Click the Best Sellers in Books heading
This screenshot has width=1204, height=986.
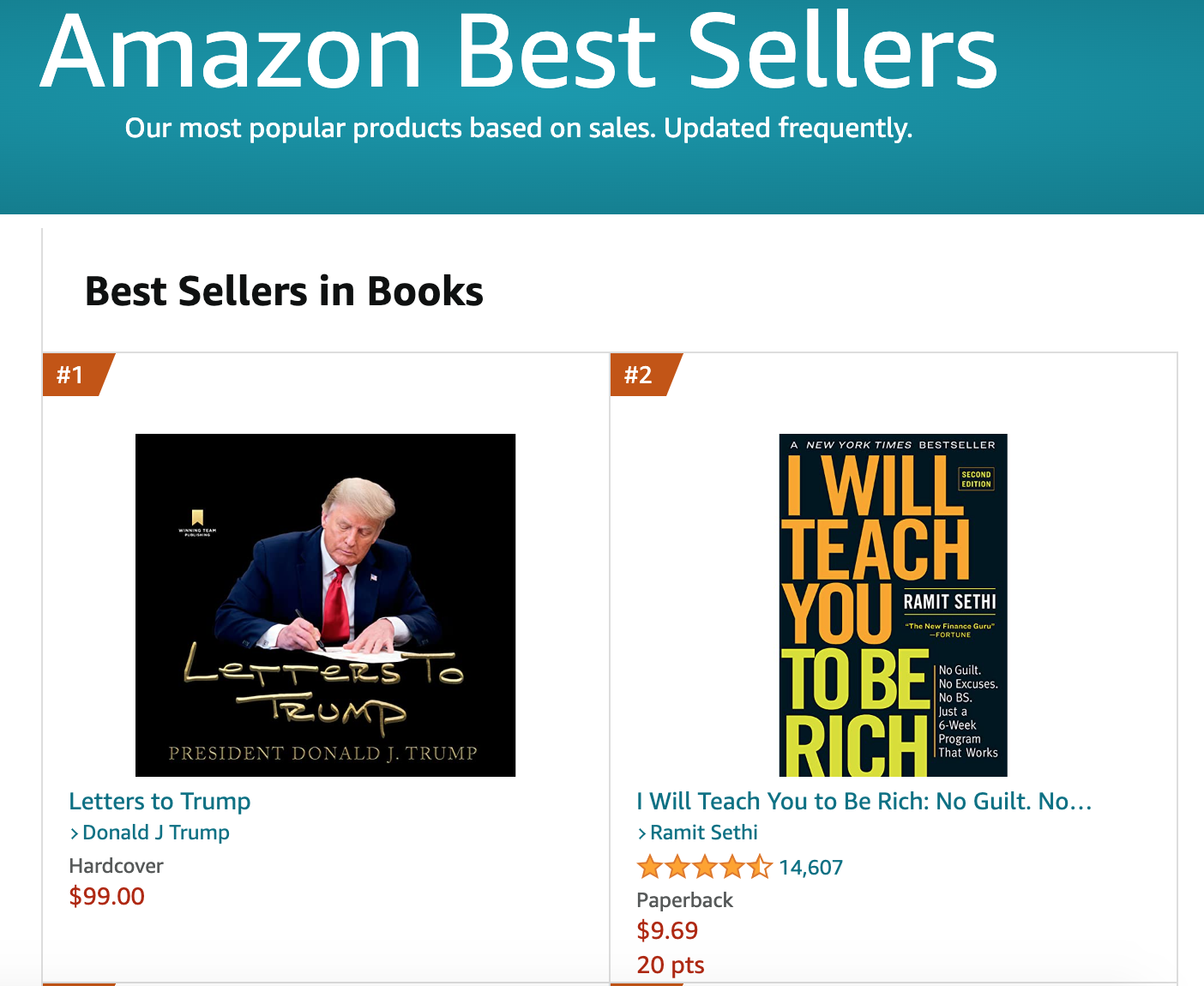pos(284,292)
